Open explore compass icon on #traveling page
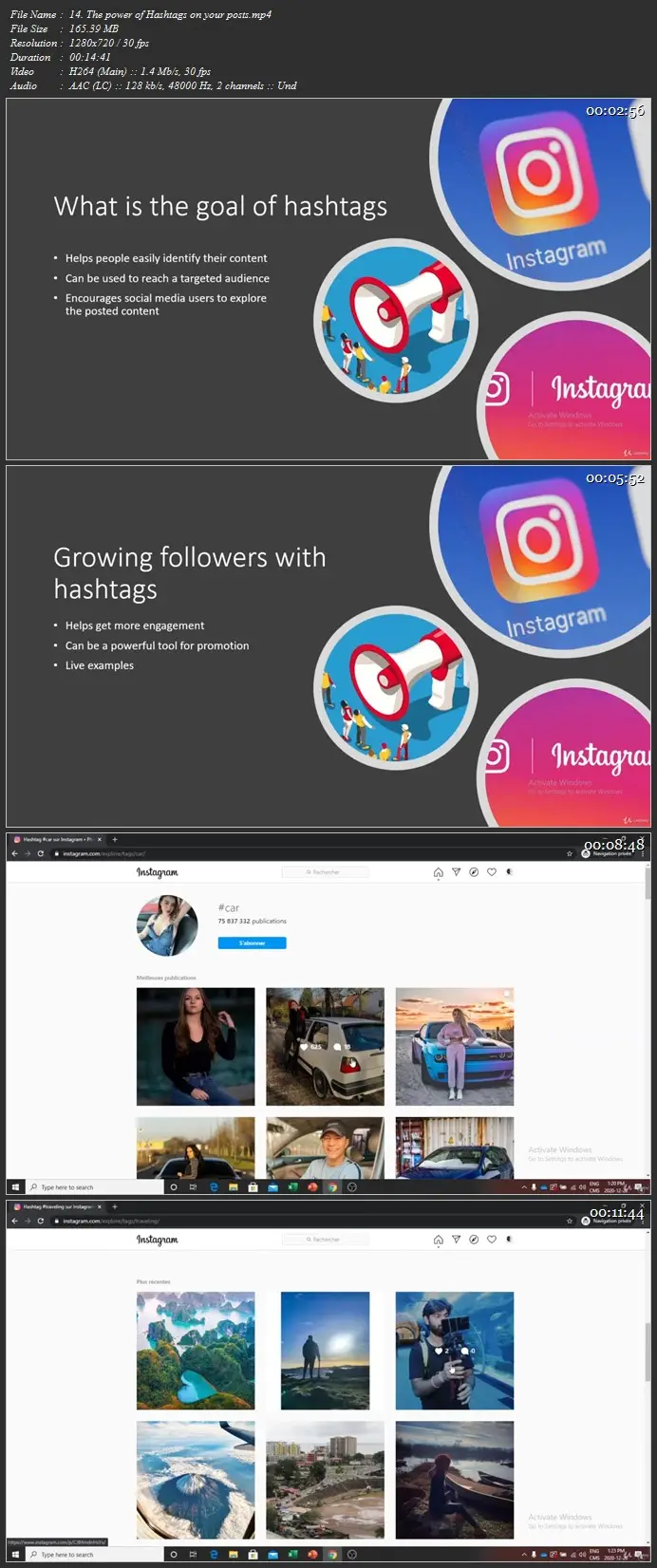The image size is (657, 1568). (474, 1240)
